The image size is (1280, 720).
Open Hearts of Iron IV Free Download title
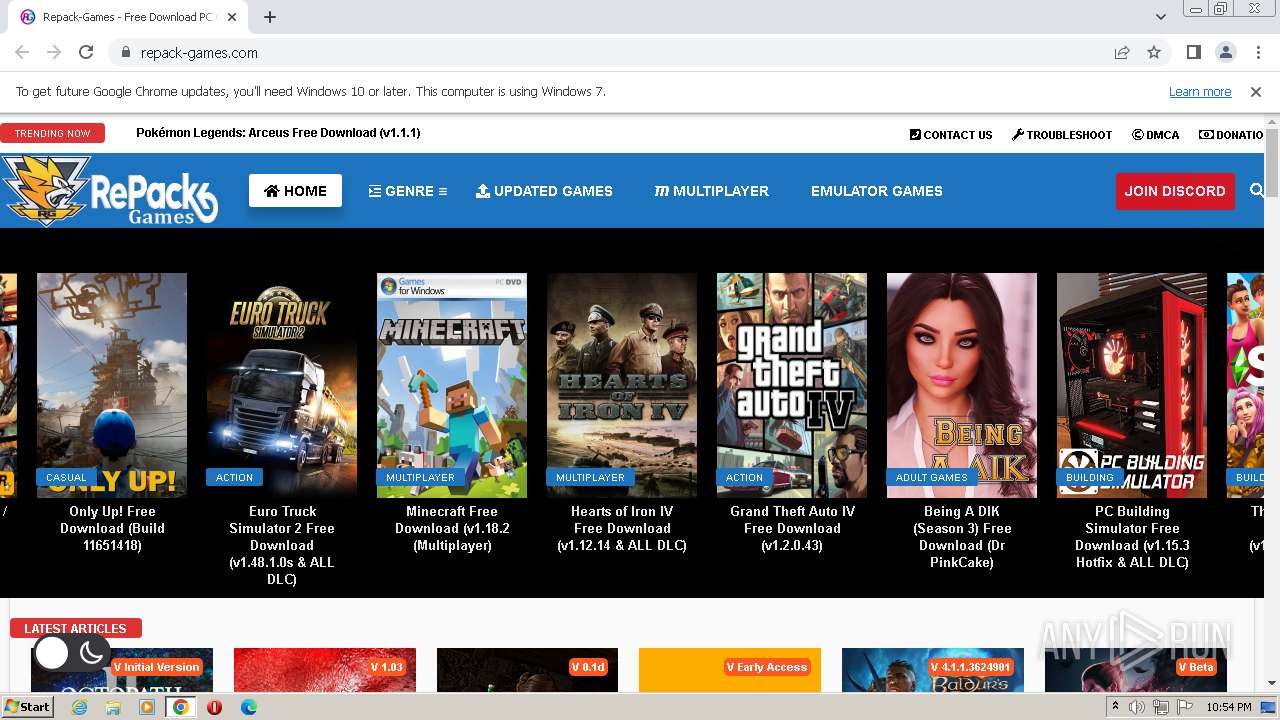[622, 528]
